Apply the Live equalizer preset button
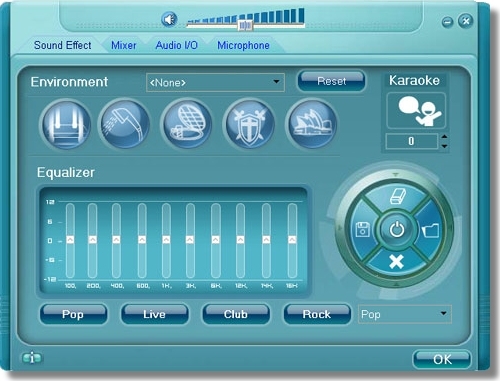500x381 pixels. coord(155,314)
